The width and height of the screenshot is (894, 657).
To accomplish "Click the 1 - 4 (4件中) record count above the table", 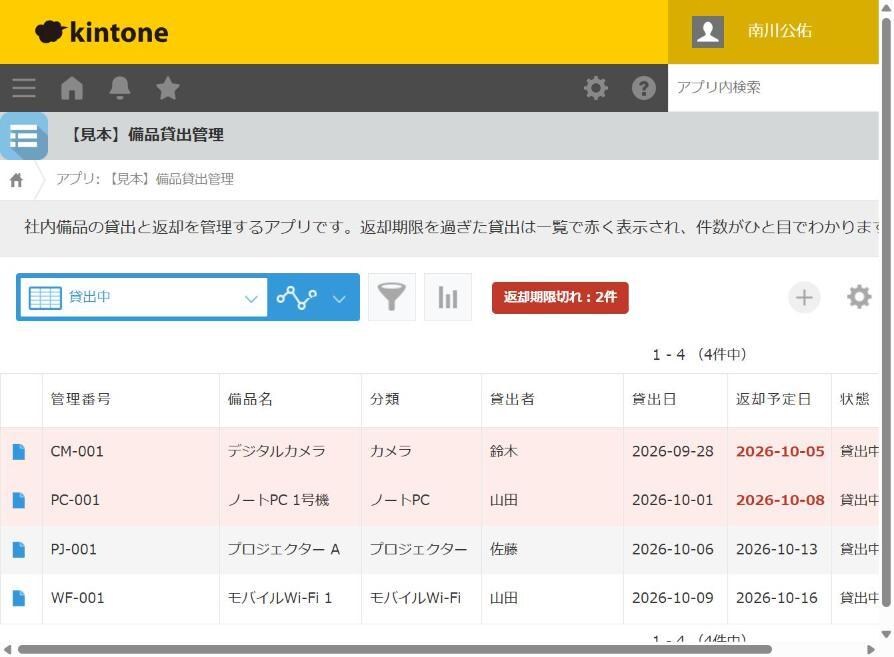I will pos(699,355).
